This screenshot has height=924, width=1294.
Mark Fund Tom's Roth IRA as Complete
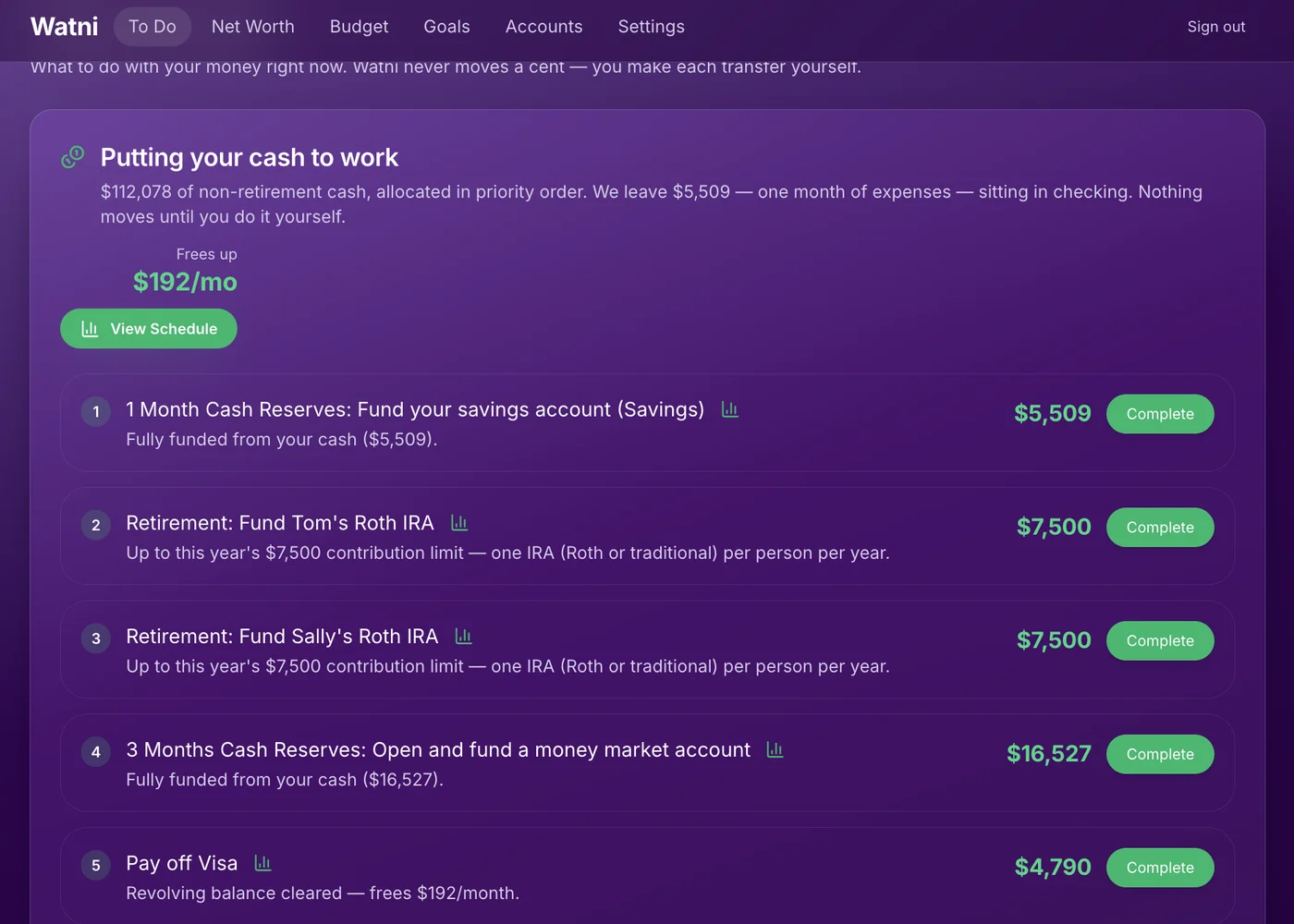[1160, 528]
